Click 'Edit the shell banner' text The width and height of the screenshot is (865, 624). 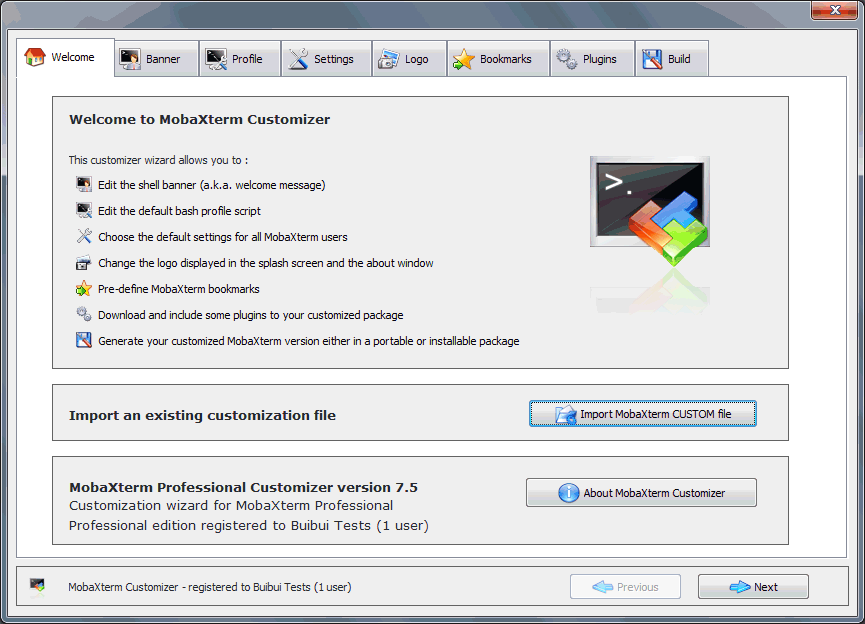click(212, 185)
